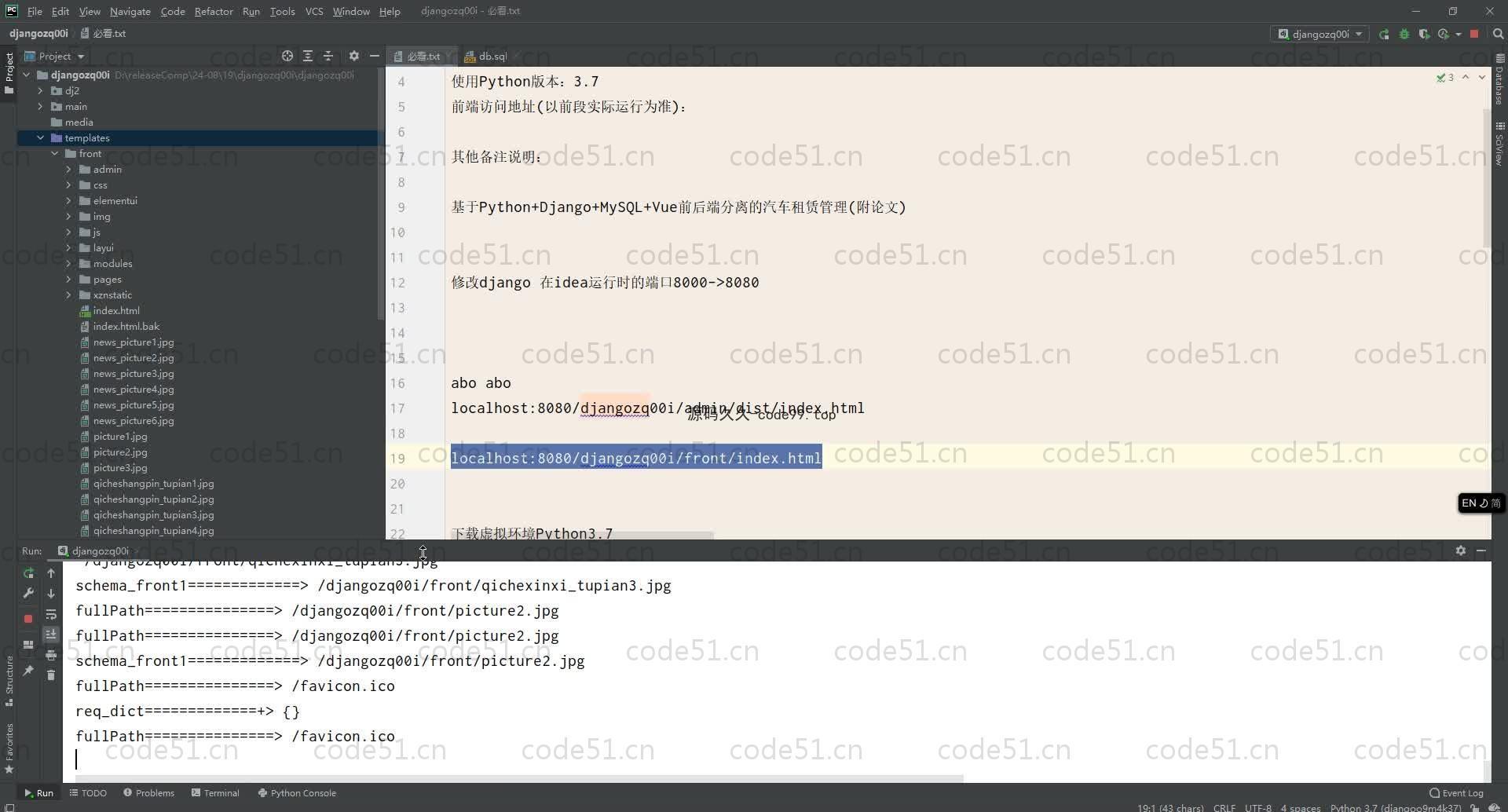Screen dimensions: 1508x812
Task: Open the Terminal tool window
Action: point(215,792)
